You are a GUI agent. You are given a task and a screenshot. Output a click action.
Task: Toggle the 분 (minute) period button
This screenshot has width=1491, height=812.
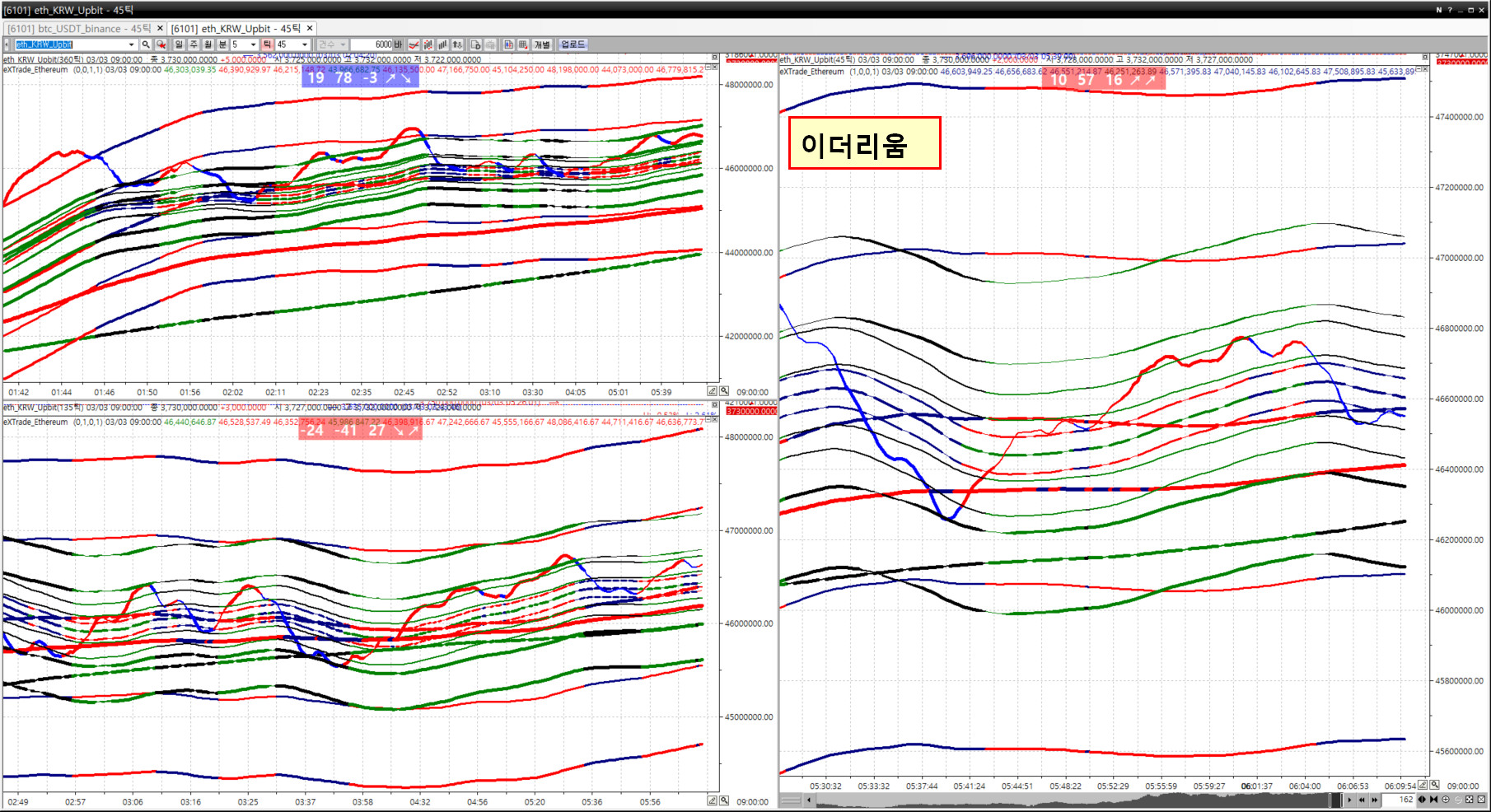[222, 44]
